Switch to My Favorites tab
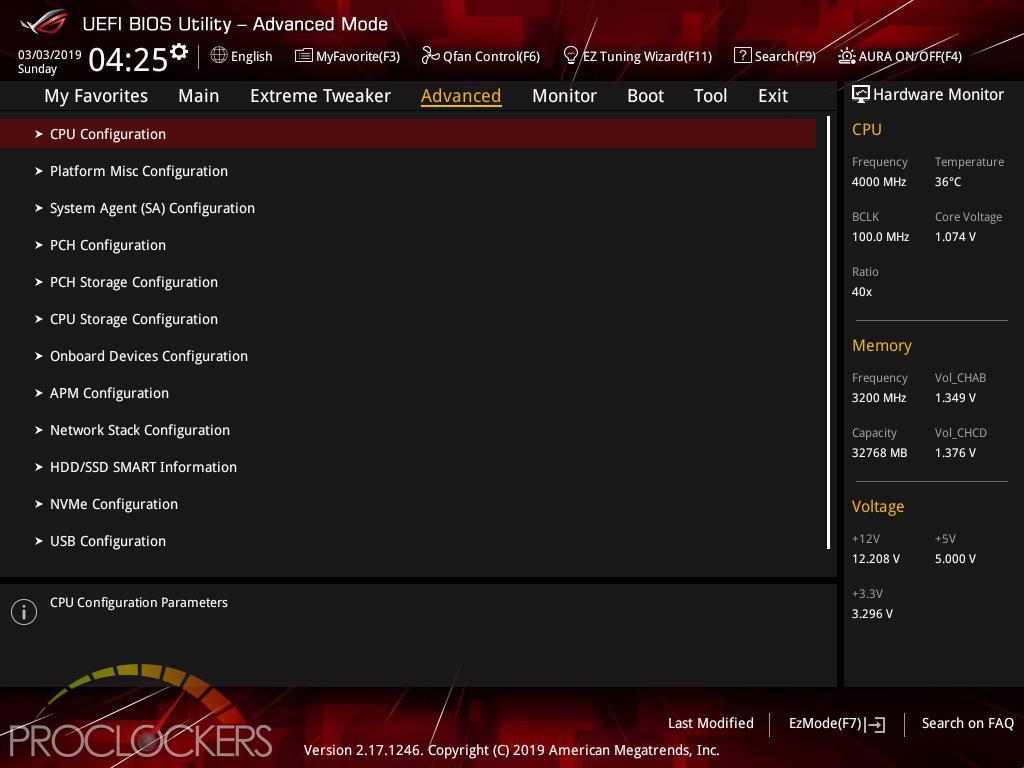 pos(96,96)
